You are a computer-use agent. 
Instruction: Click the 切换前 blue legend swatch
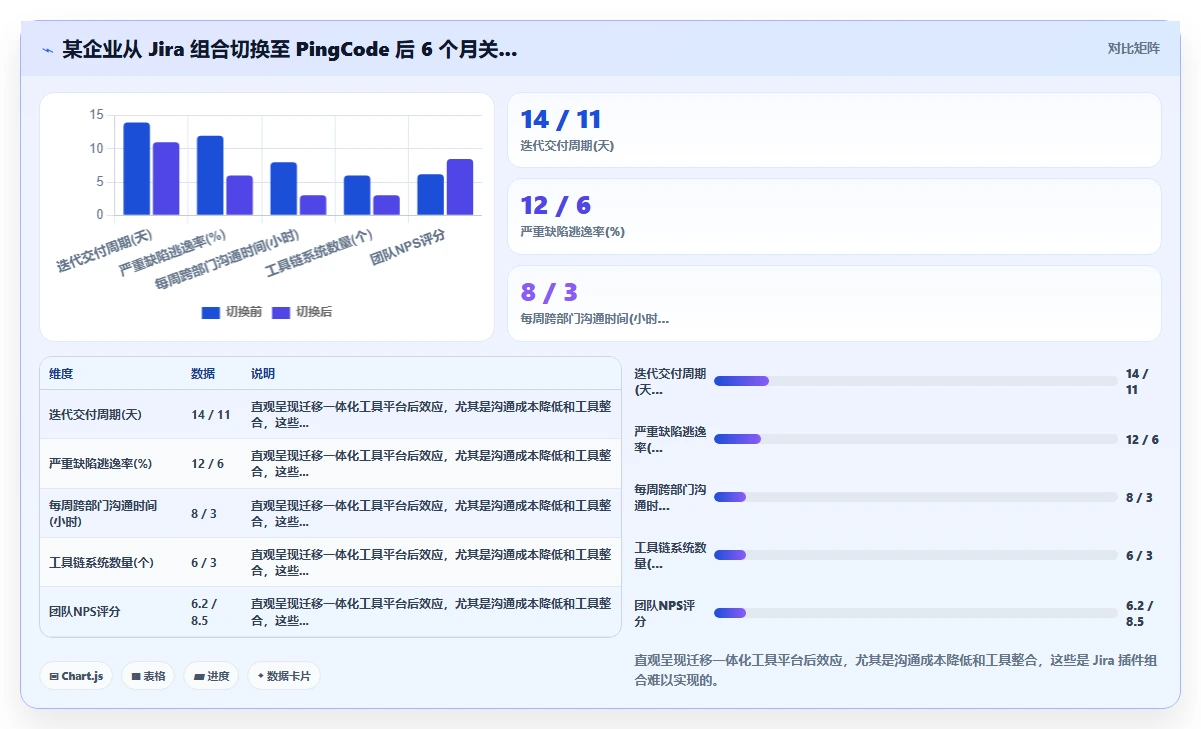click(210, 313)
